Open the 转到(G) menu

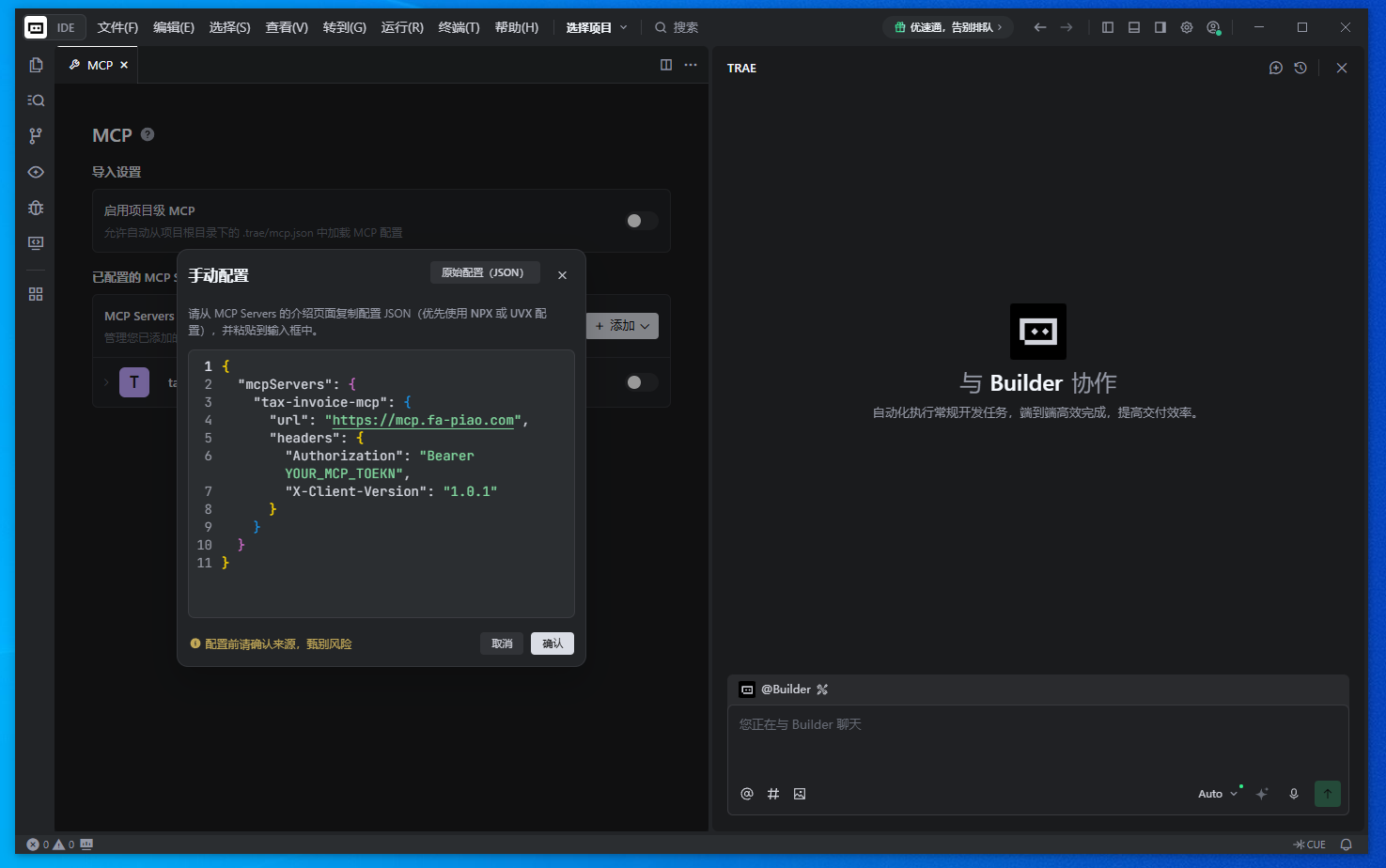[344, 27]
